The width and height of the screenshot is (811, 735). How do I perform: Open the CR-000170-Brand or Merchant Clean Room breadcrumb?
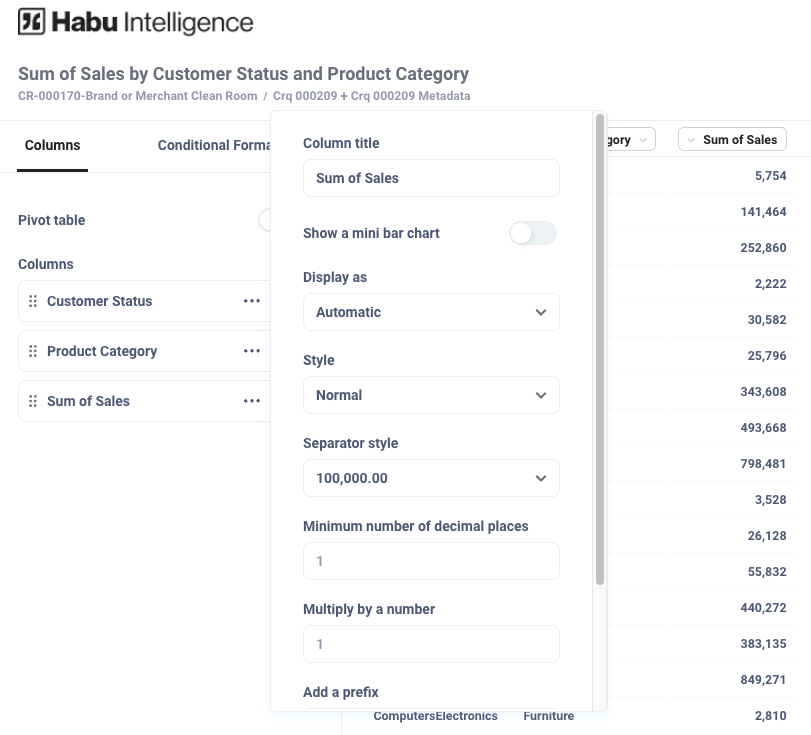[138, 96]
